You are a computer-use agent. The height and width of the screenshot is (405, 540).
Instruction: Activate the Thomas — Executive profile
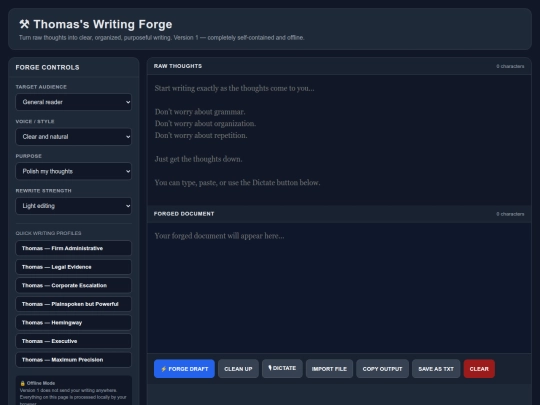[73, 341]
